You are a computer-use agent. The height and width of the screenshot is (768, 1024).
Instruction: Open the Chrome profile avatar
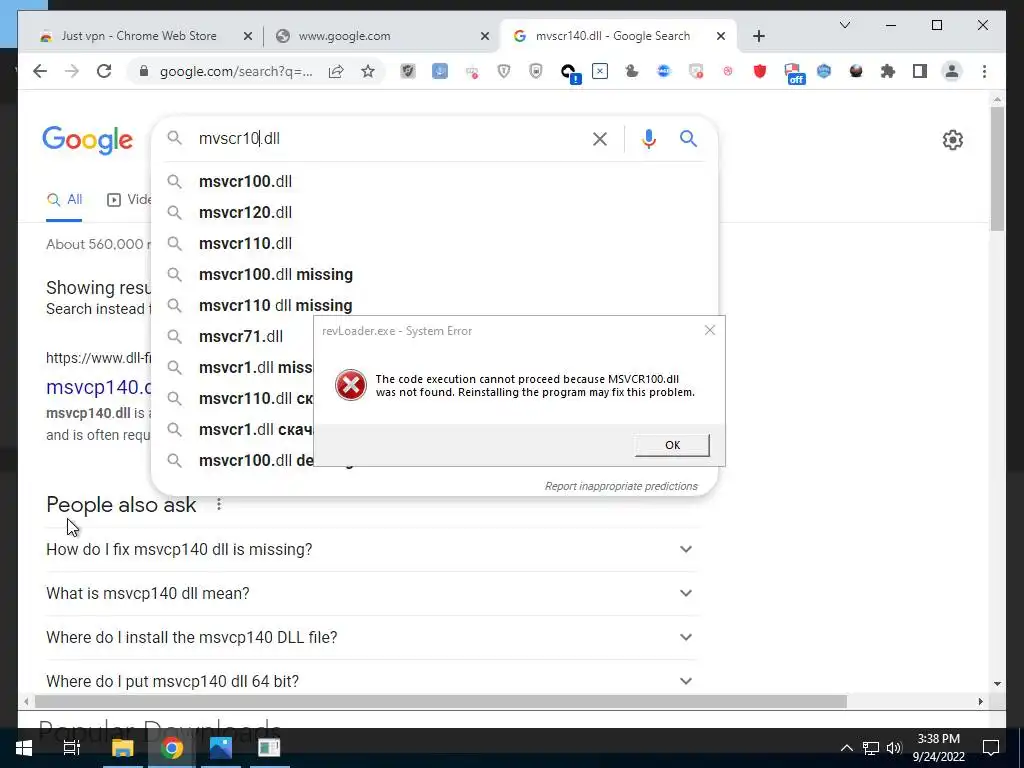click(x=952, y=71)
